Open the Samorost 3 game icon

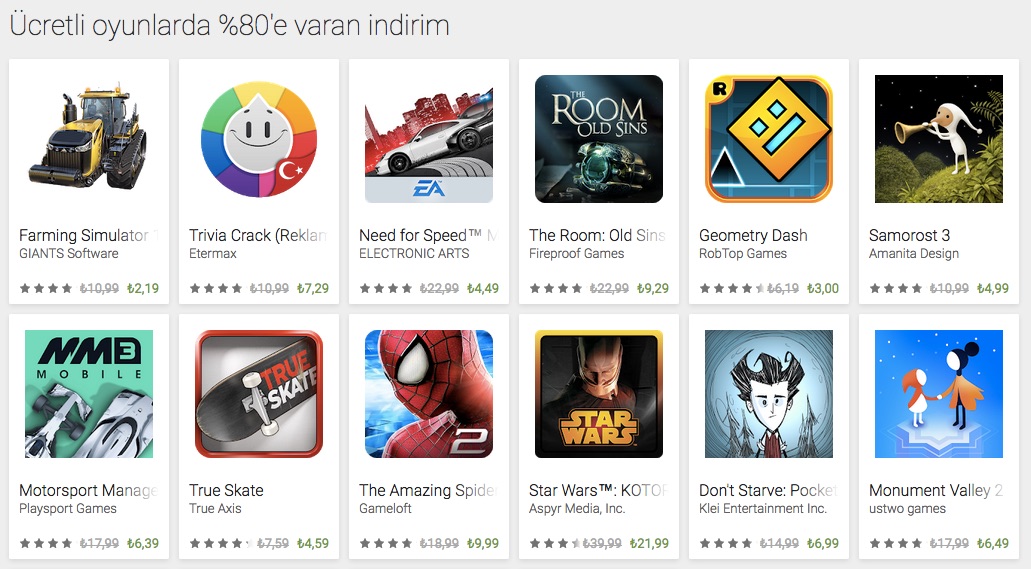(x=939, y=139)
